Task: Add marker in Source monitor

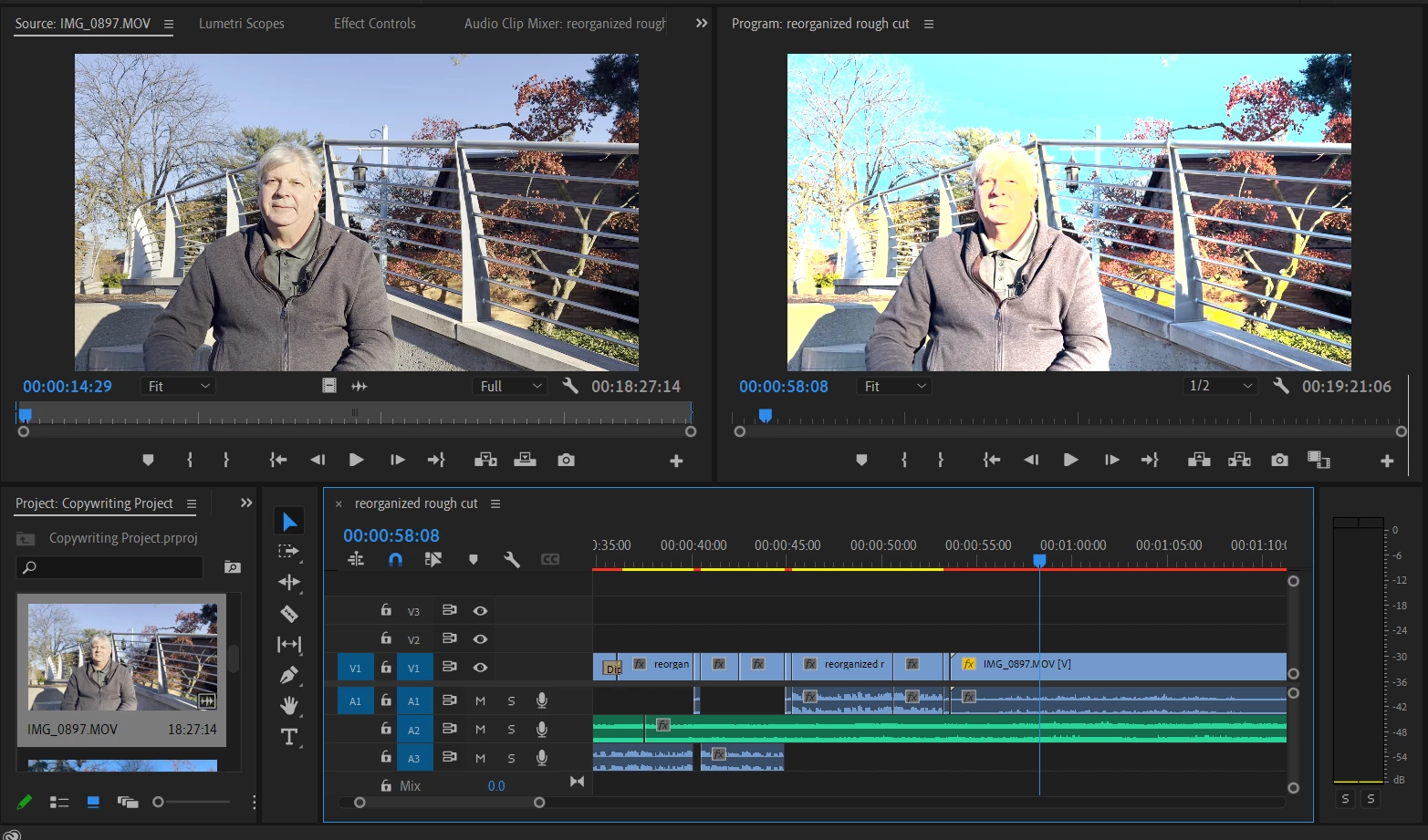Action: pyautogui.click(x=148, y=460)
